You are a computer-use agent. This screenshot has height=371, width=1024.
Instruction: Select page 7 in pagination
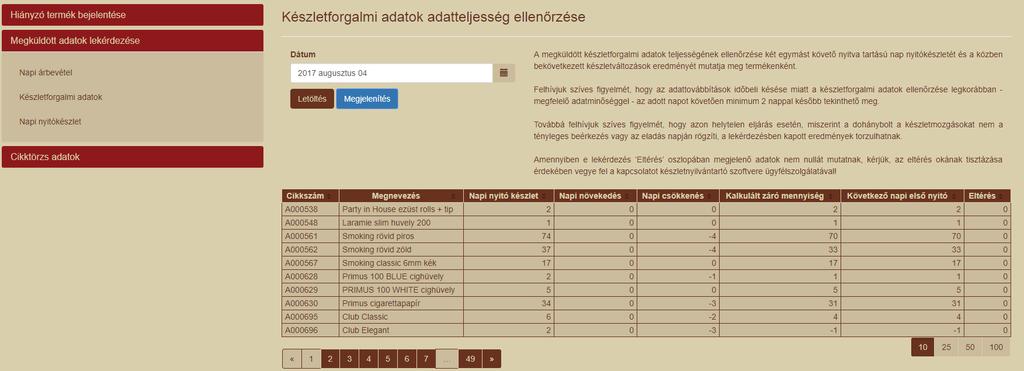[x=426, y=359]
